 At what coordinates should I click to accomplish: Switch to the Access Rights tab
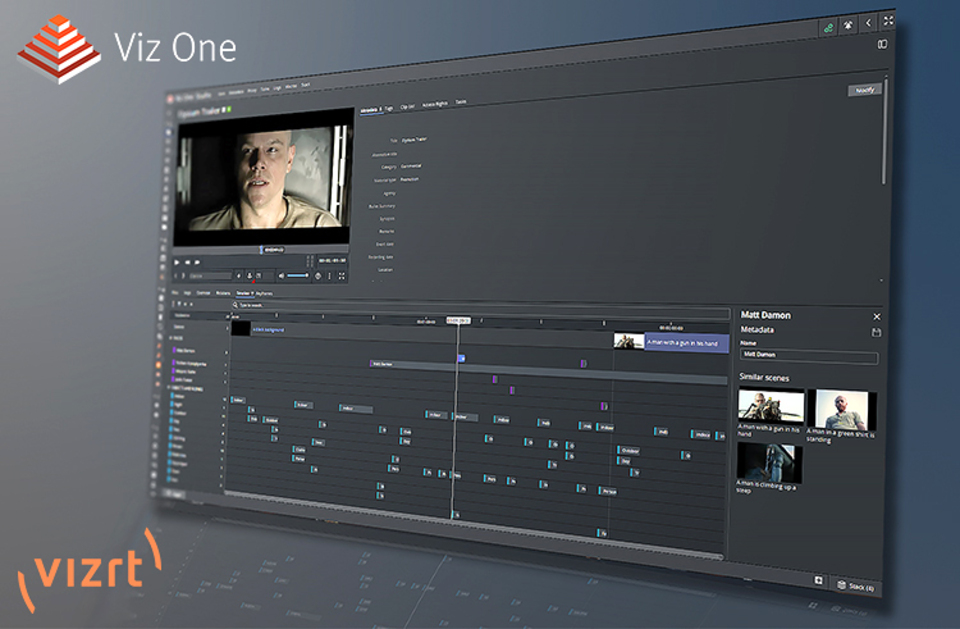[x=434, y=103]
